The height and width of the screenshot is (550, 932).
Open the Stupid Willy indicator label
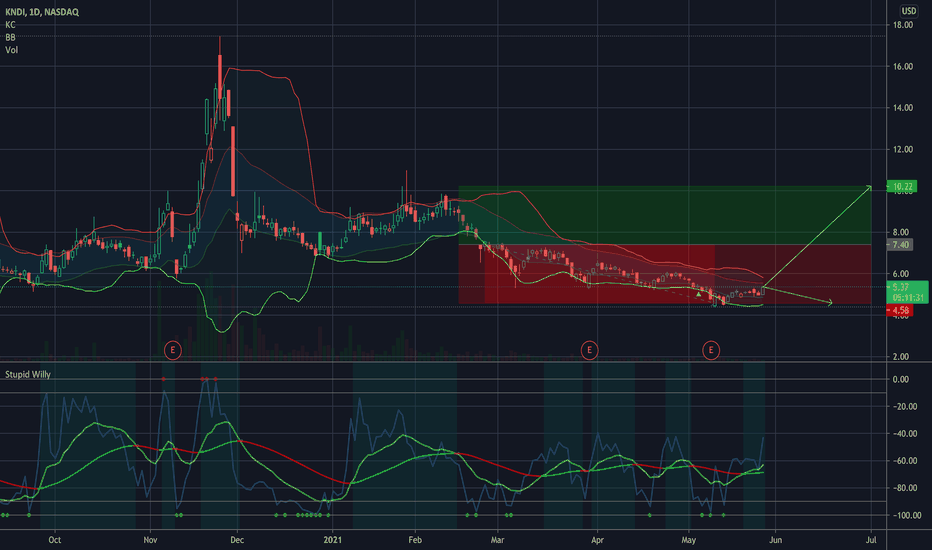click(x=28, y=375)
